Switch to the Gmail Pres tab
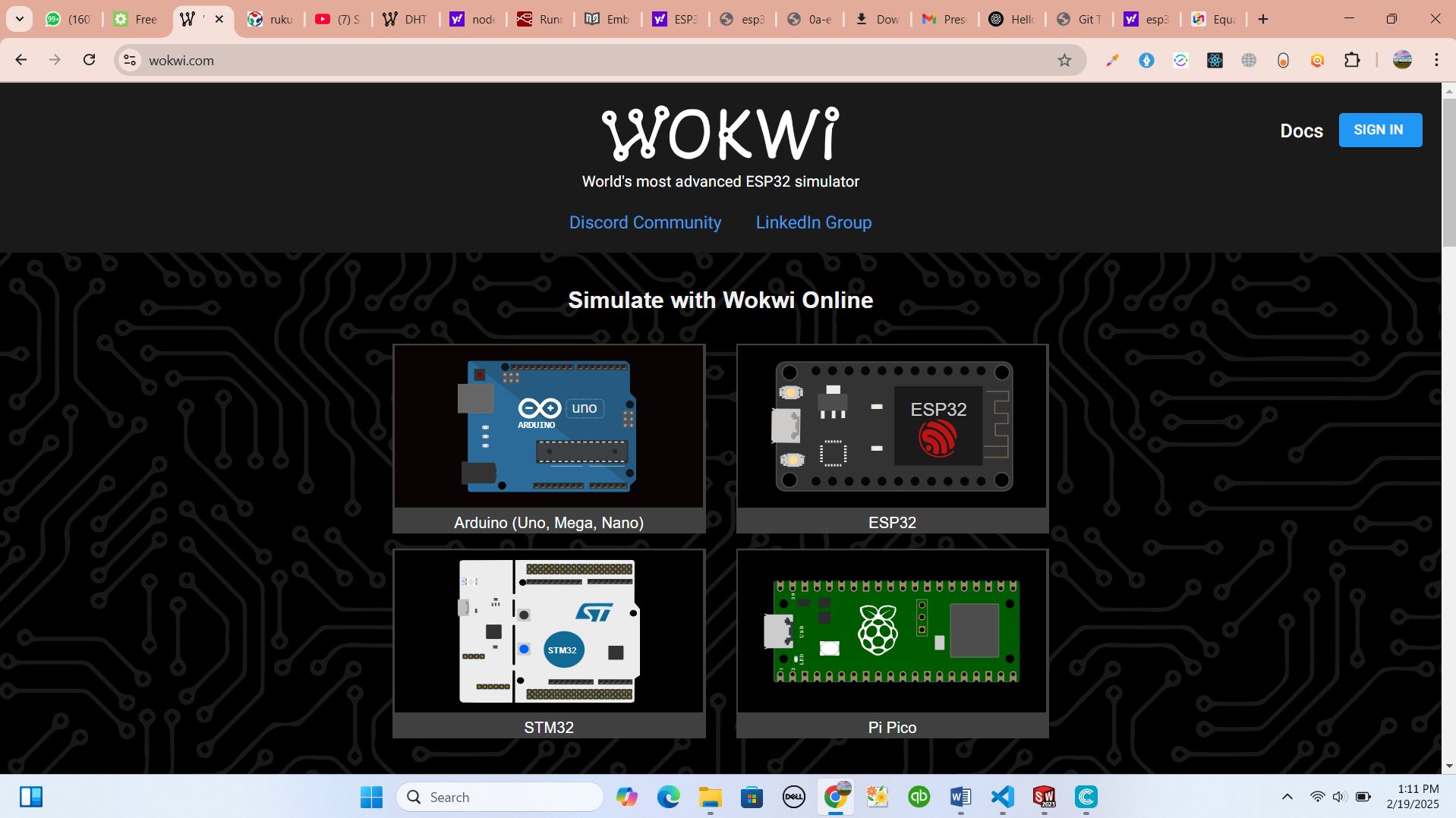1456x818 pixels. pyautogui.click(x=945, y=19)
